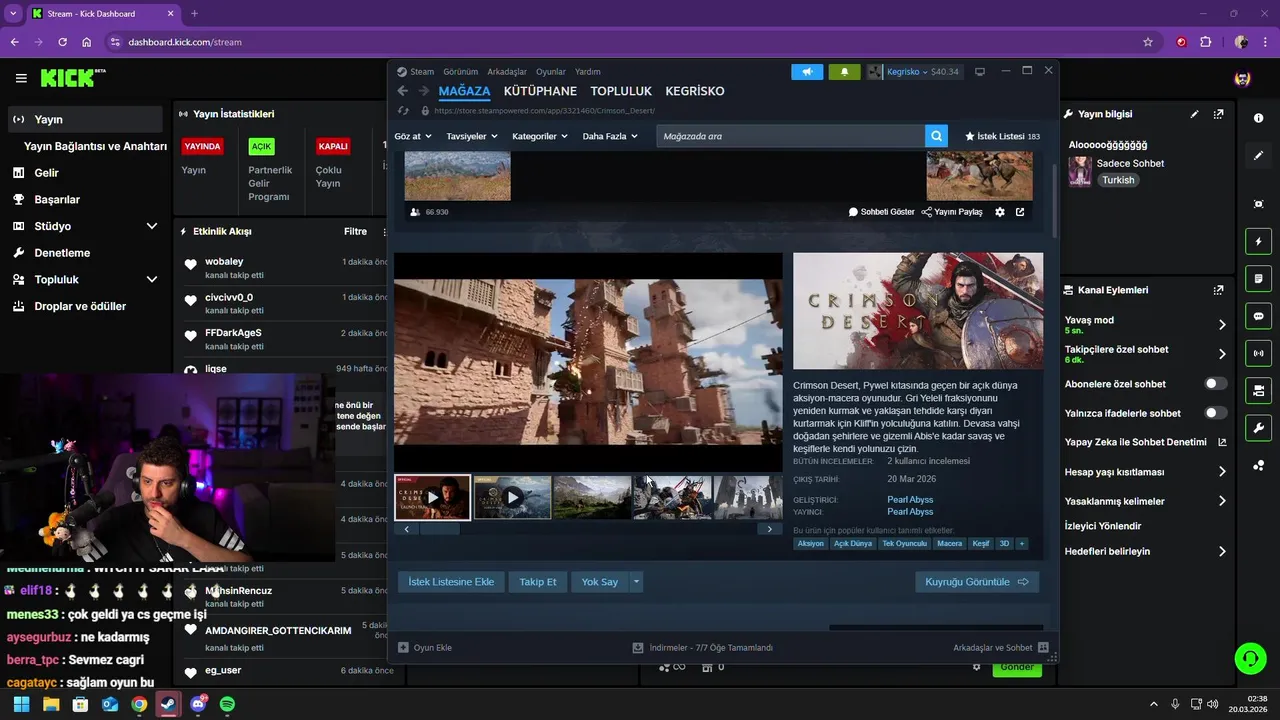
Task: Pop out the Kanal Eylemleri panel
Action: pyautogui.click(x=1218, y=290)
